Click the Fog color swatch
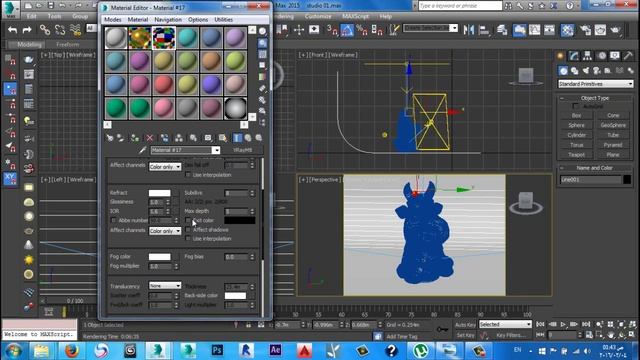 (x=160, y=257)
